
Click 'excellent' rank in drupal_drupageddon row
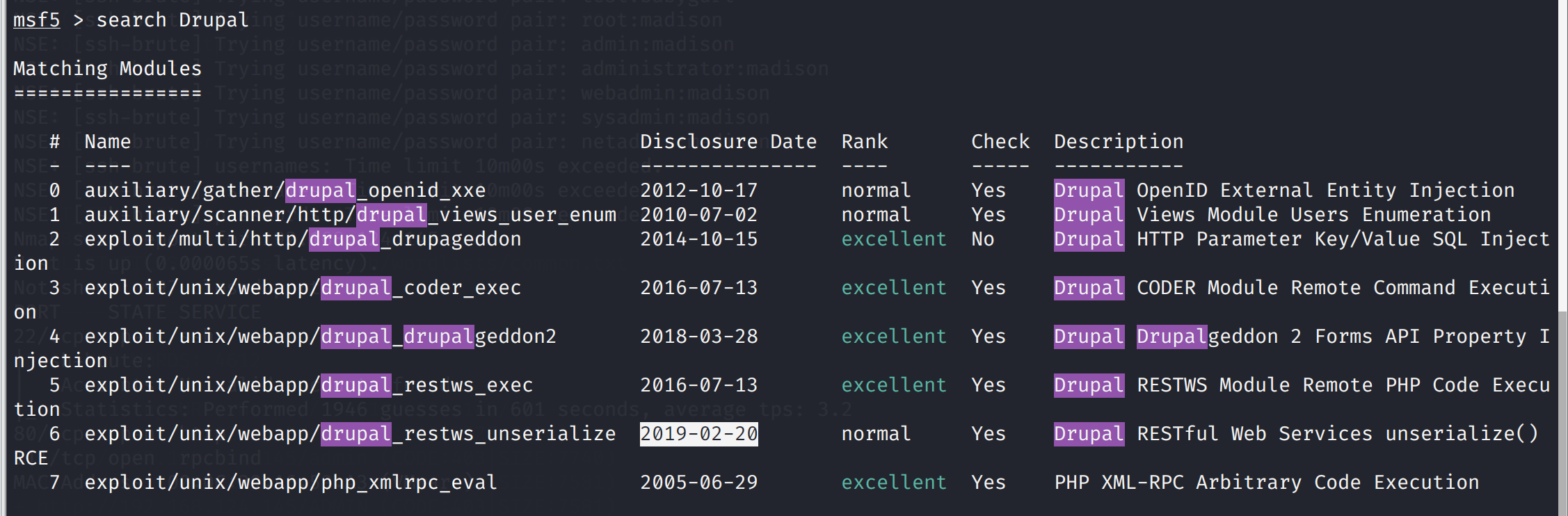894,239
